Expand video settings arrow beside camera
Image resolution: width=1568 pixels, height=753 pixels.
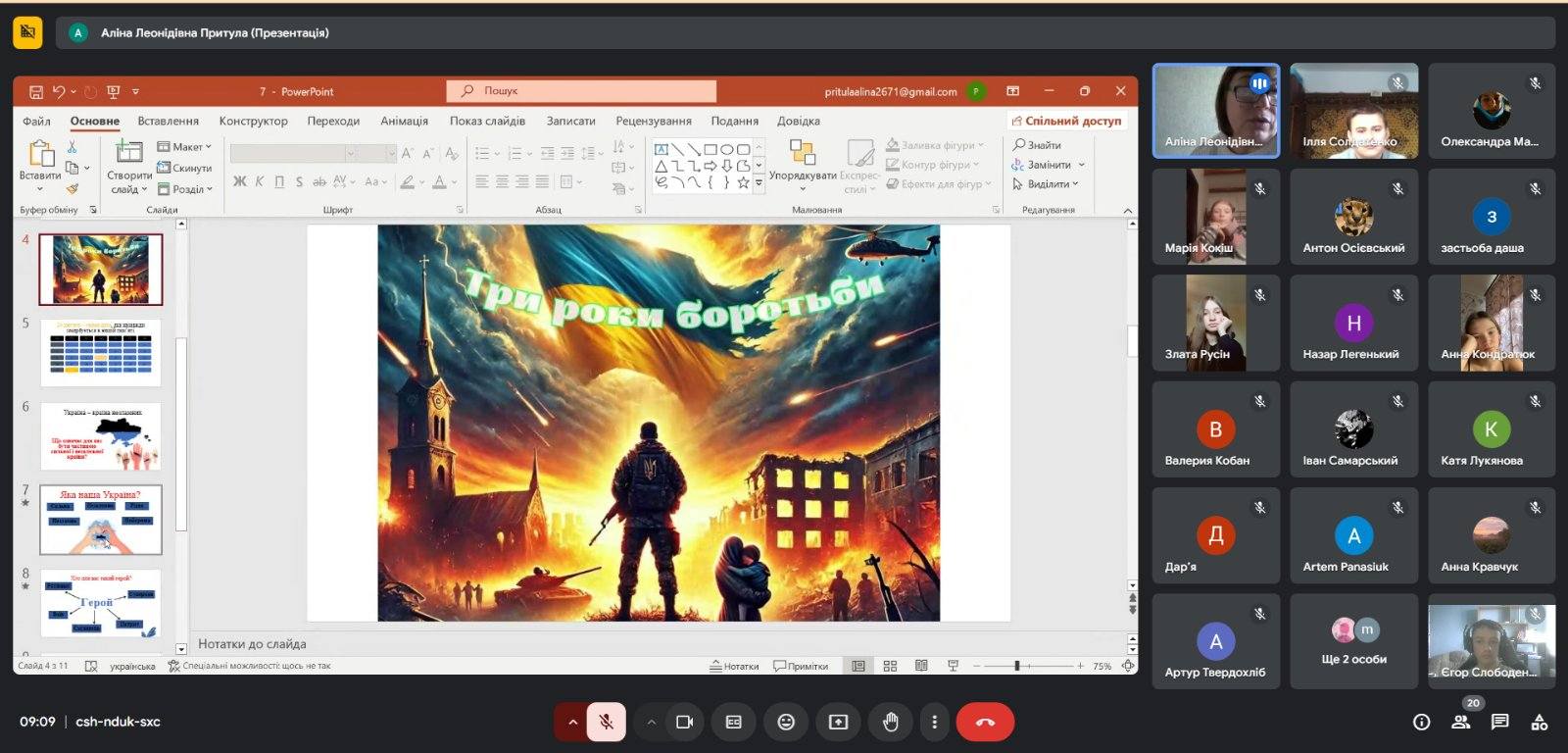651,723
